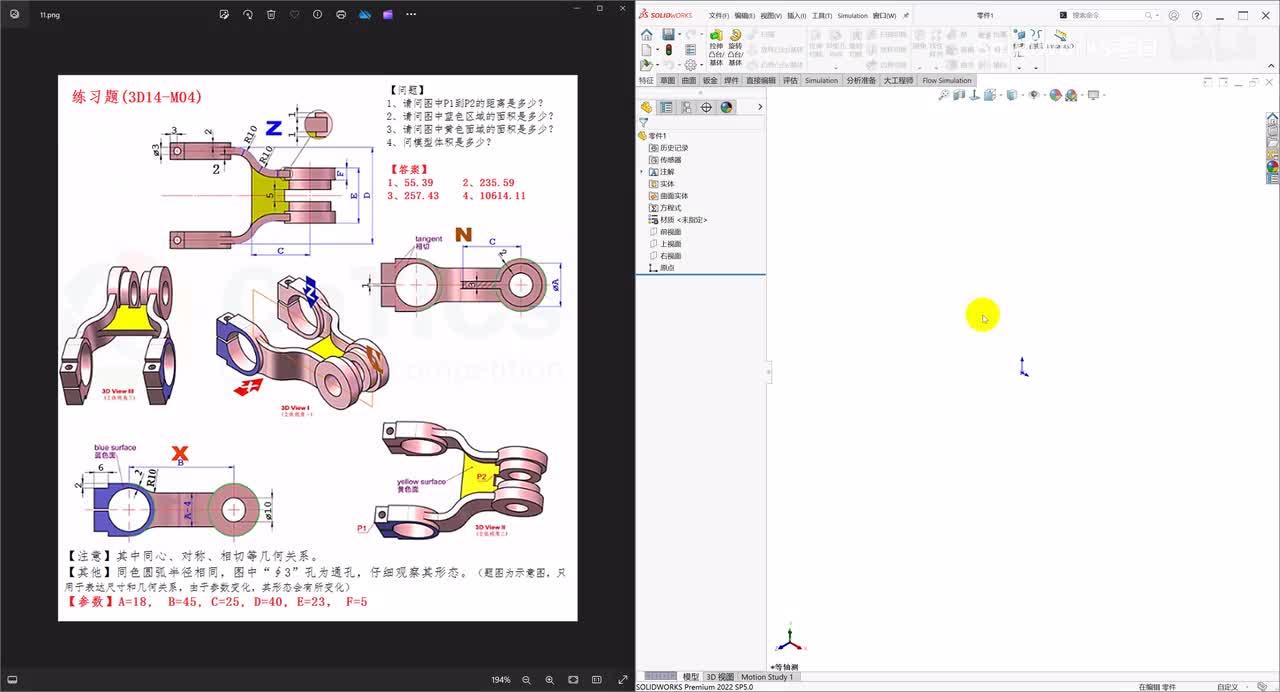This screenshot has height=692, width=1280.
Task: Click the Save icon in SolidWorks
Action: [668, 34]
